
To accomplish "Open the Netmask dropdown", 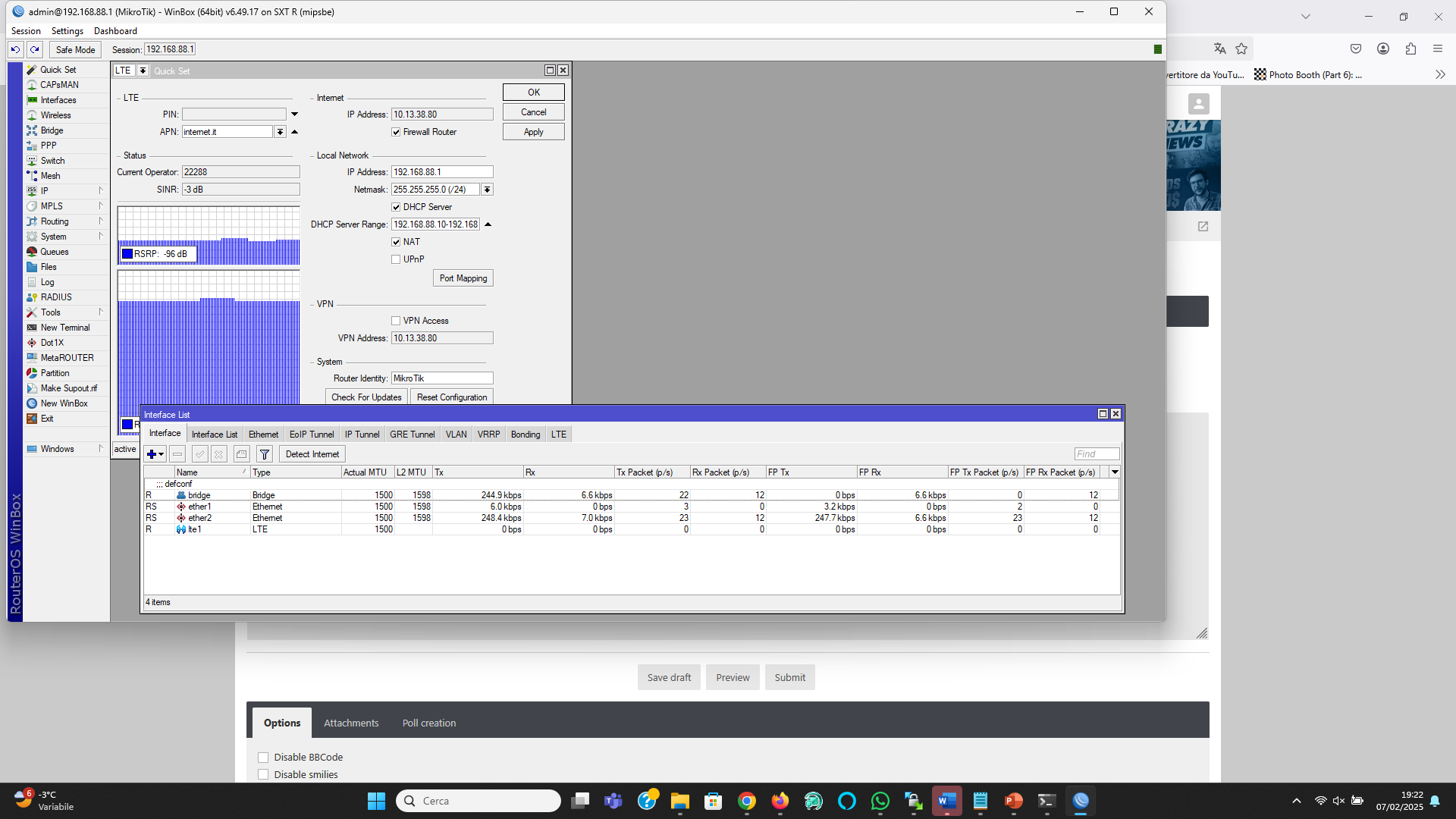I will pos(487,190).
